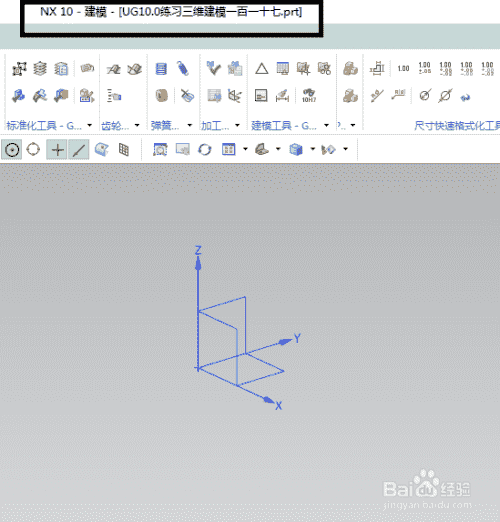
Task: Toggle the quadrant point snap option
Action: 33,149
